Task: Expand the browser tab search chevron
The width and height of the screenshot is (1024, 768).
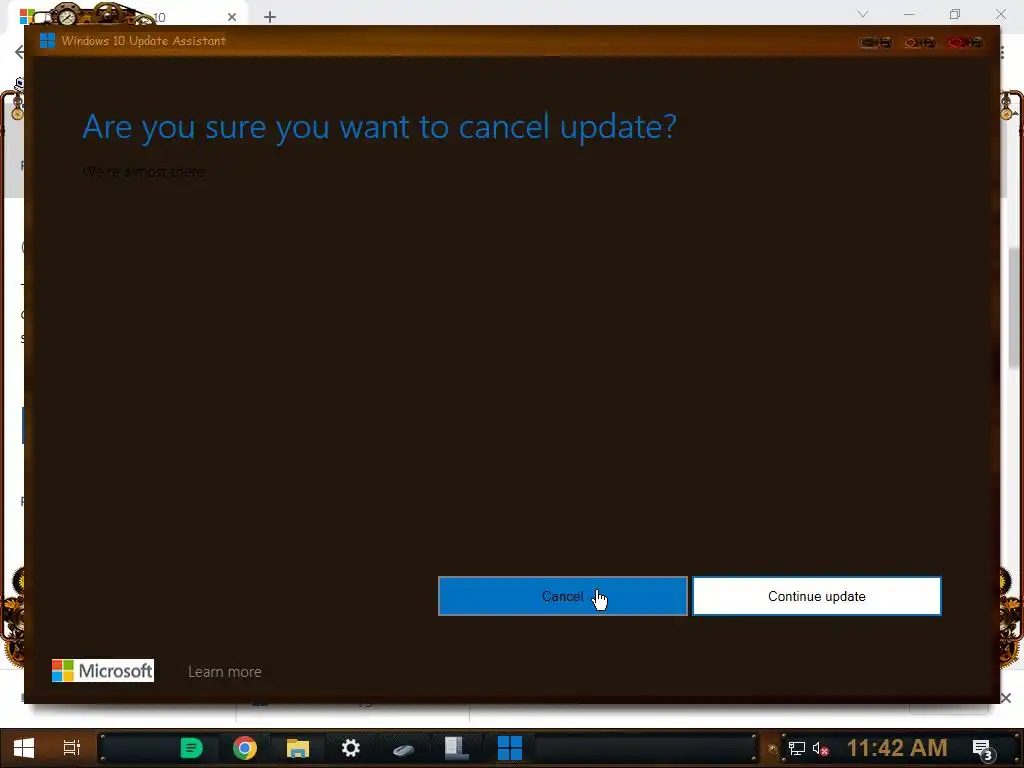Action: coord(863,14)
